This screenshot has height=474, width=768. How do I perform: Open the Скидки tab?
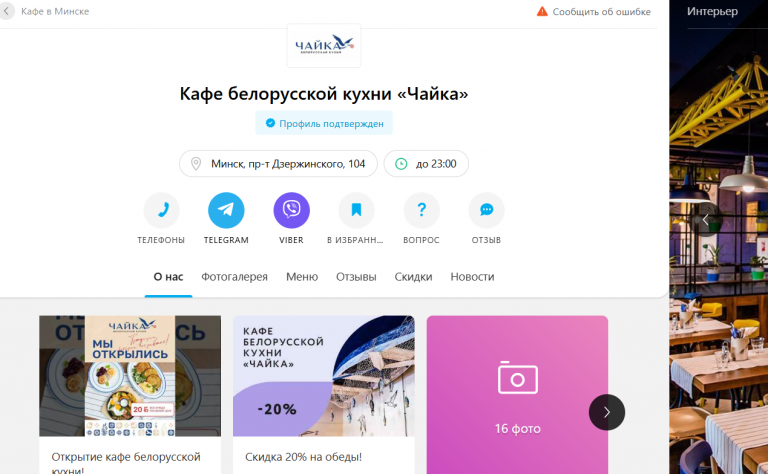tap(413, 277)
